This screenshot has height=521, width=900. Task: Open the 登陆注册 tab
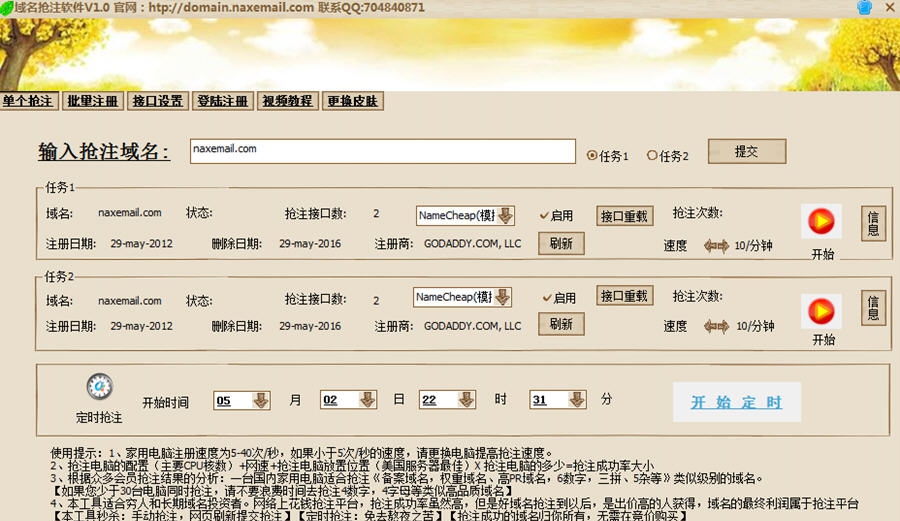coord(223,101)
